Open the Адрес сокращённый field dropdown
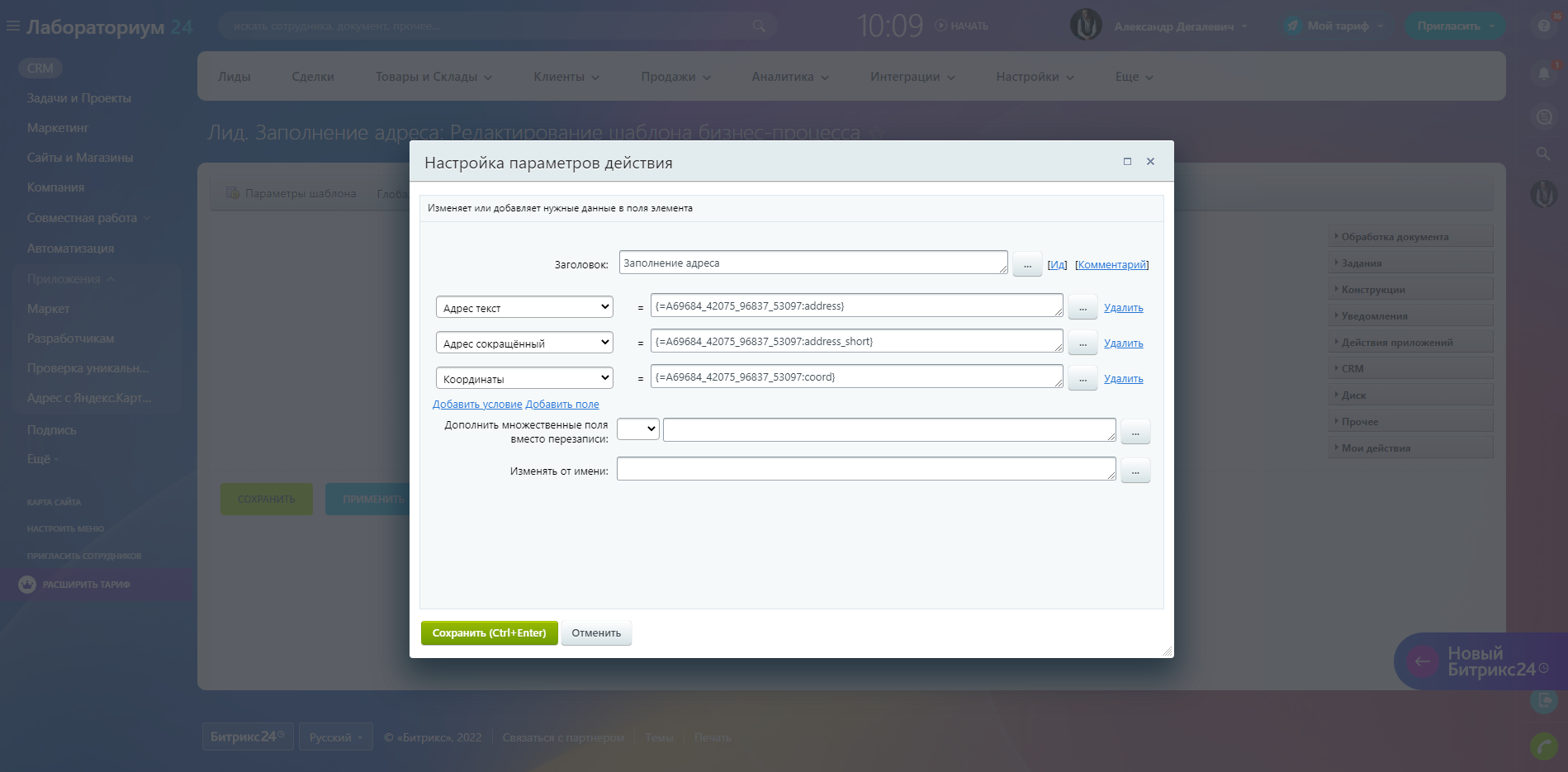1568x772 pixels. (x=524, y=343)
